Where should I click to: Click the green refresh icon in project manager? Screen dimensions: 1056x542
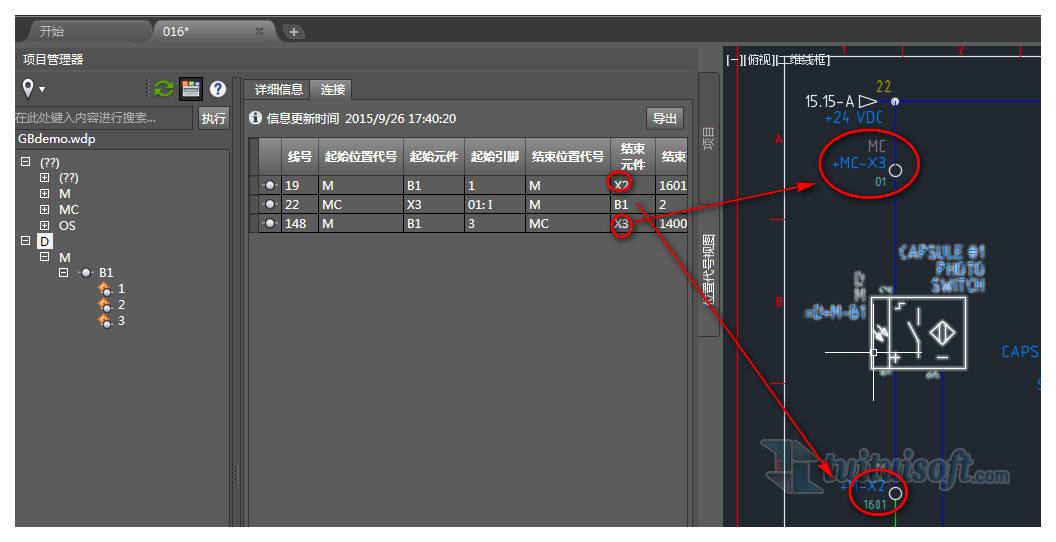tap(163, 89)
